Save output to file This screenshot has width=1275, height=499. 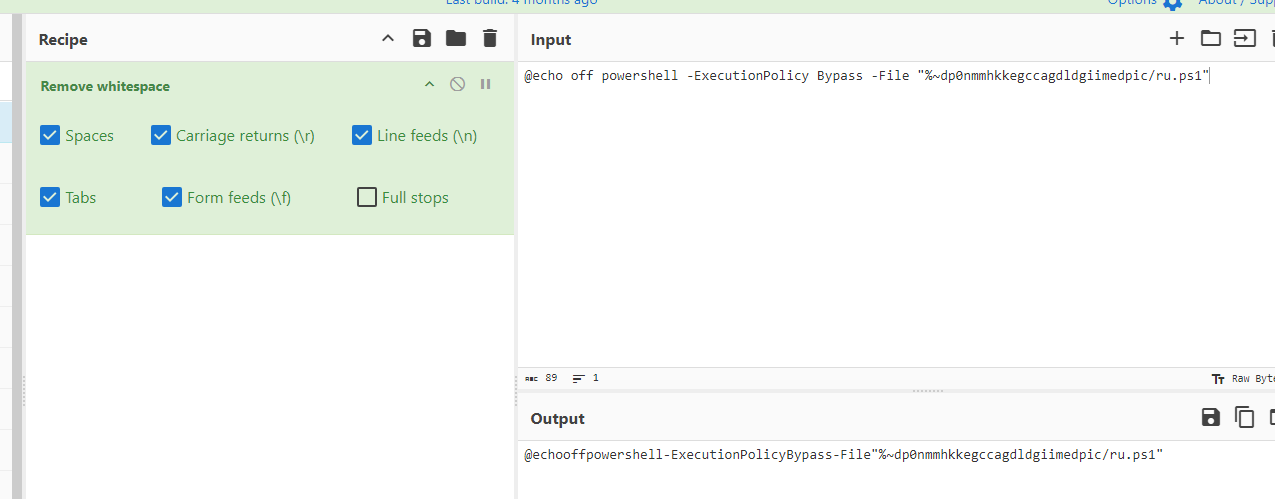click(x=1211, y=417)
